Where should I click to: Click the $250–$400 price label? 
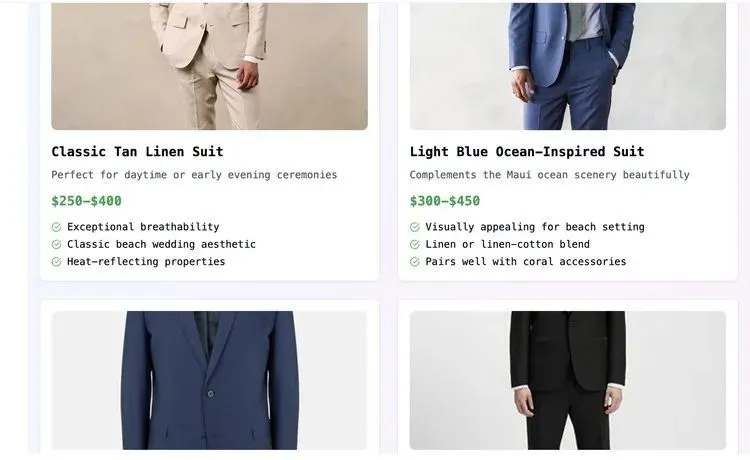(x=86, y=201)
